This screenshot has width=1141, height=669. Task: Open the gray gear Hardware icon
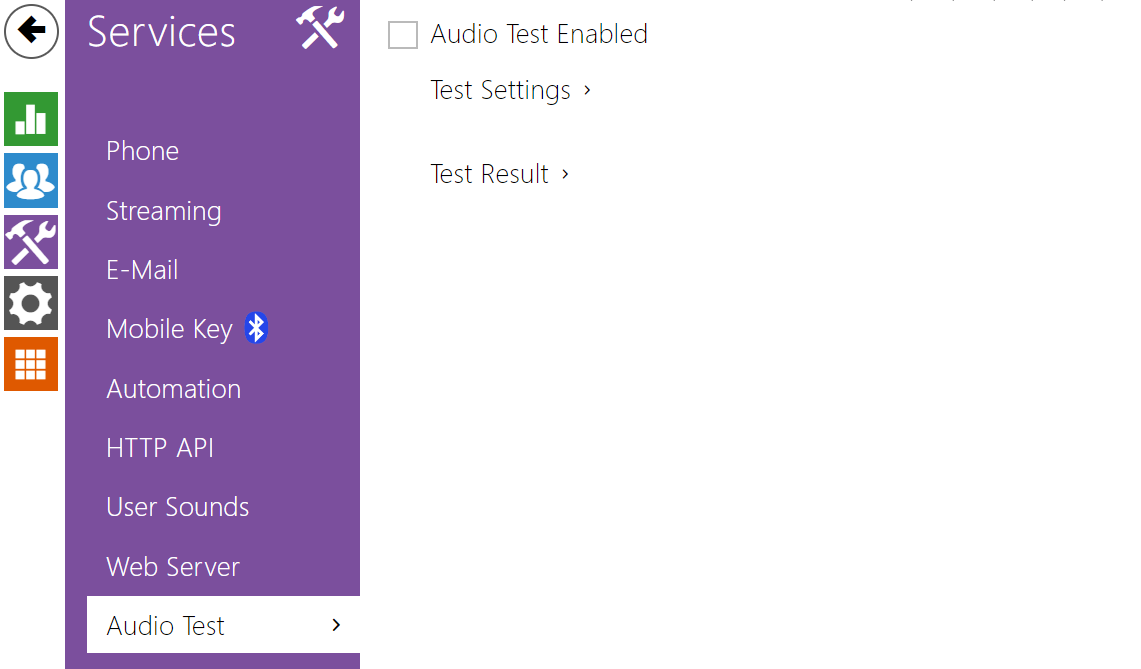tap(31, 303)
